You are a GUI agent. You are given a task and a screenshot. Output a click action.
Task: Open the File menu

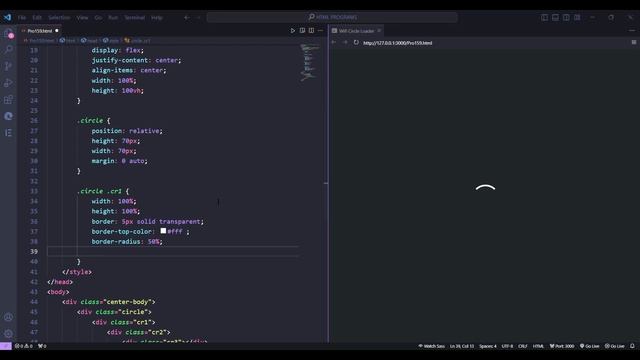coord(22,18)
